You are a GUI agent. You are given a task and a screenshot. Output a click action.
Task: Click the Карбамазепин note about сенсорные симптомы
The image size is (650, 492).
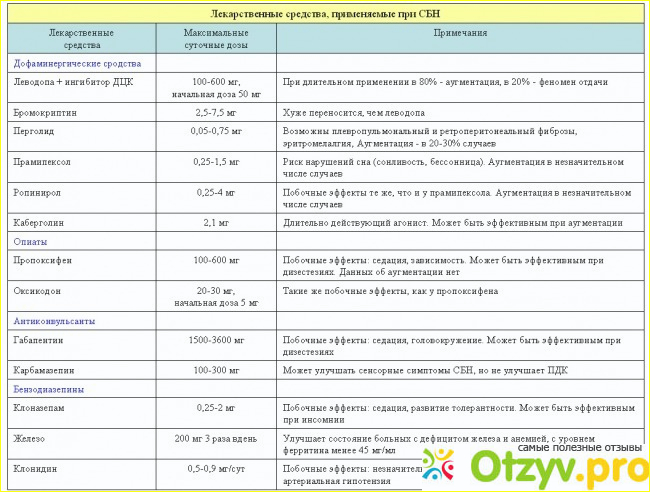point(431,369)
